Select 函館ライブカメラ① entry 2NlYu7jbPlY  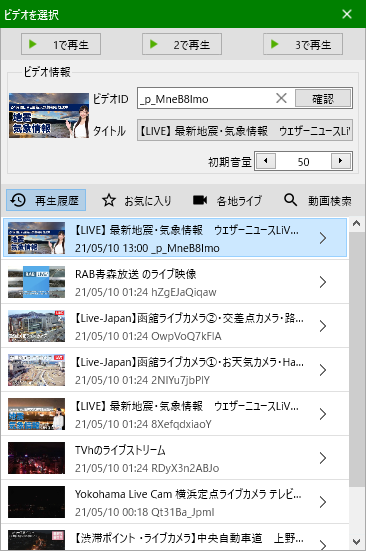click(175, 370)
